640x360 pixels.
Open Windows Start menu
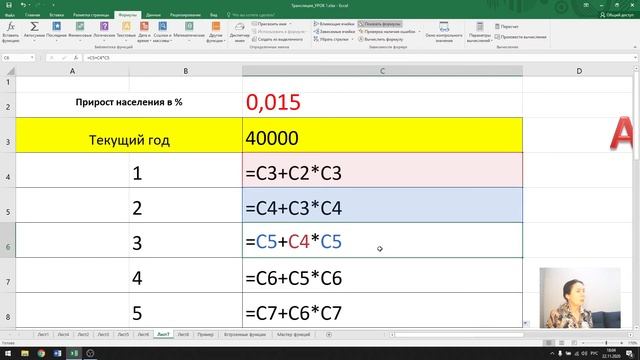(8, 353)
